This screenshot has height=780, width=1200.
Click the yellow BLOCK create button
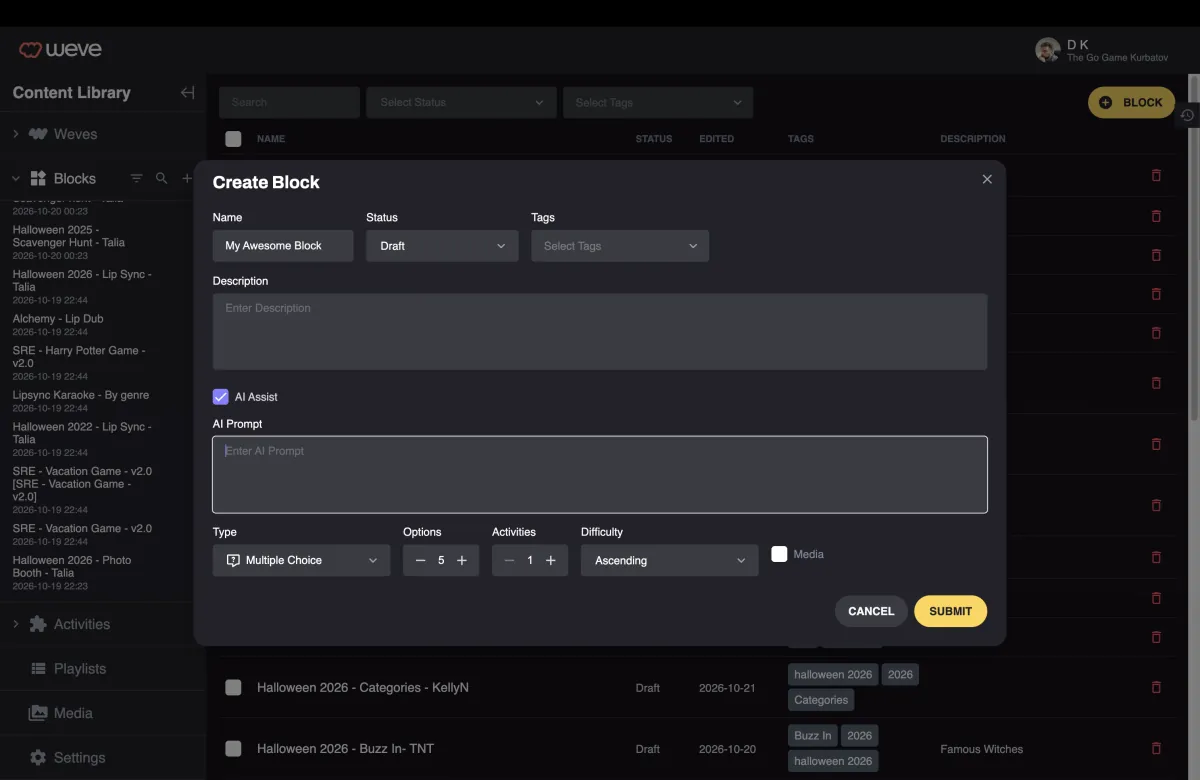(x=1131, y=102)
